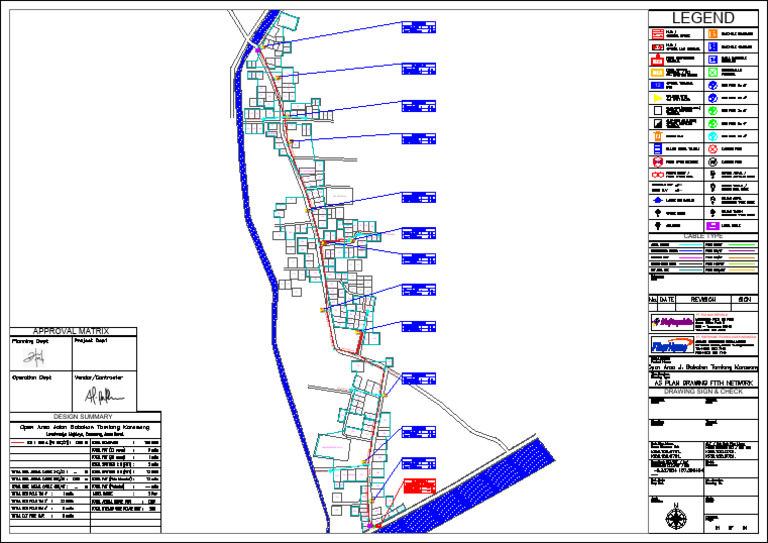This screenshot has height=543, width=768.
Task: Click the Planning Dept label
Action: [30, 341]
